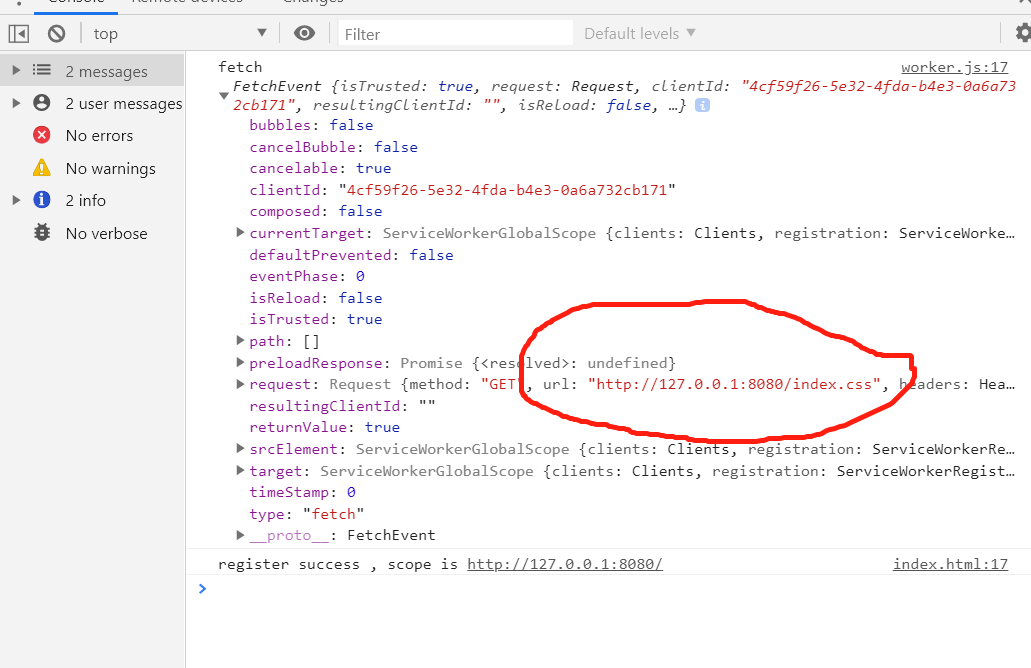Select the 'eventPhase: 0' text
The height and width of the screenshot is (668, 1031).
click(307, 276)
